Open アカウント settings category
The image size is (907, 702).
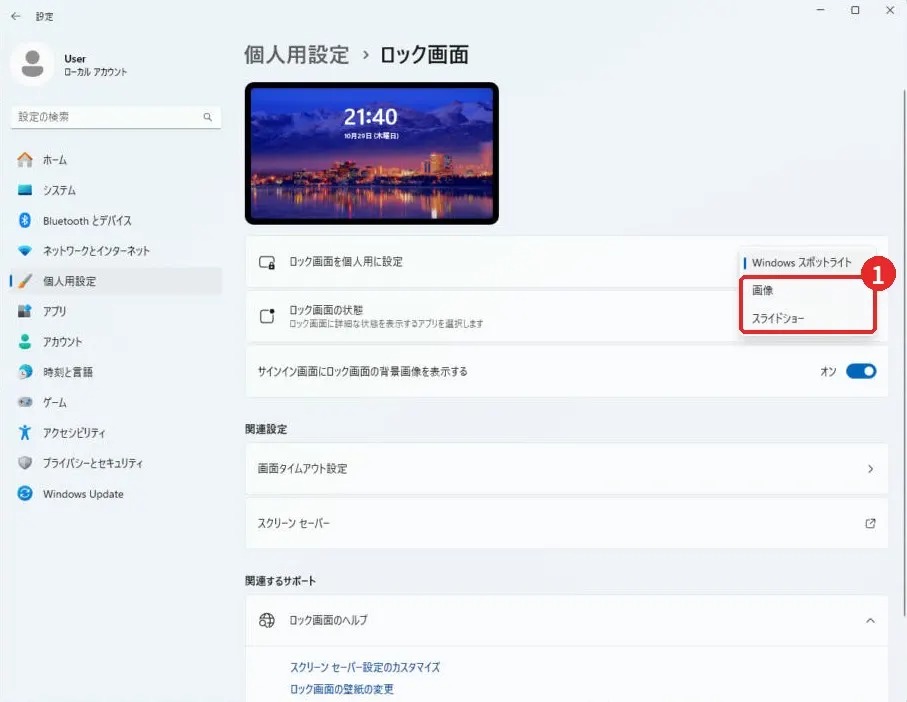116,342
